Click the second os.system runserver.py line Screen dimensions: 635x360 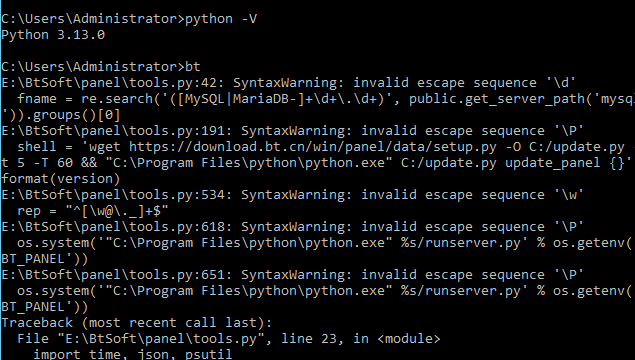[324, 291]
